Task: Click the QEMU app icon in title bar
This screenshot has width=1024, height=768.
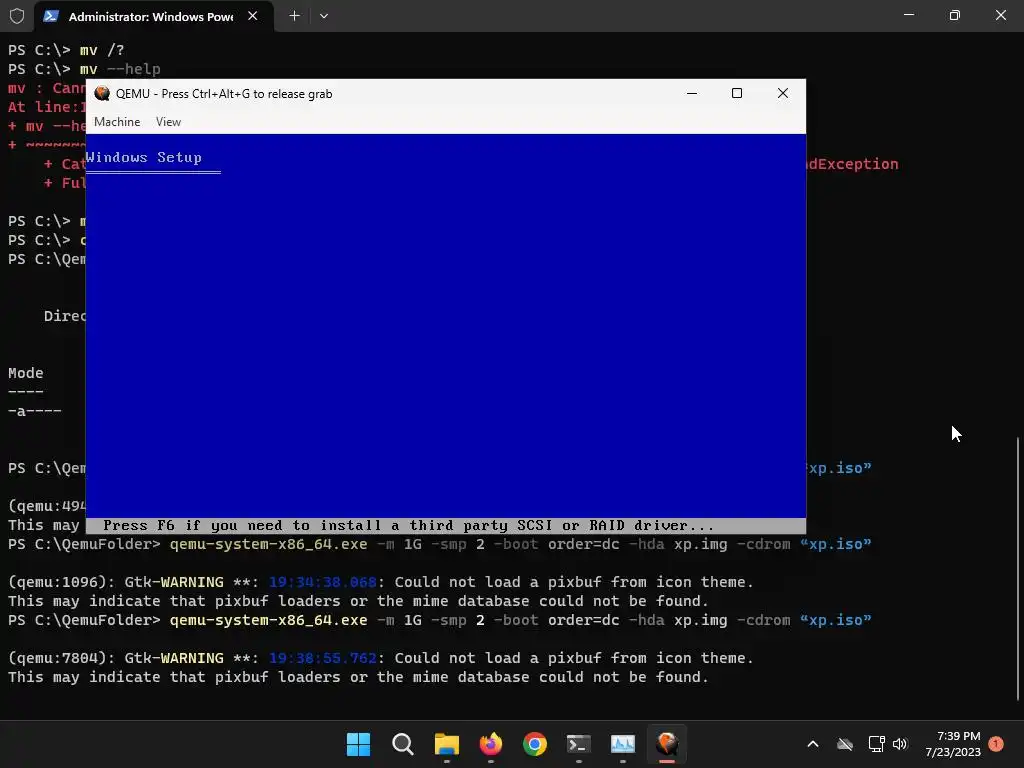Action: [102, 93]
